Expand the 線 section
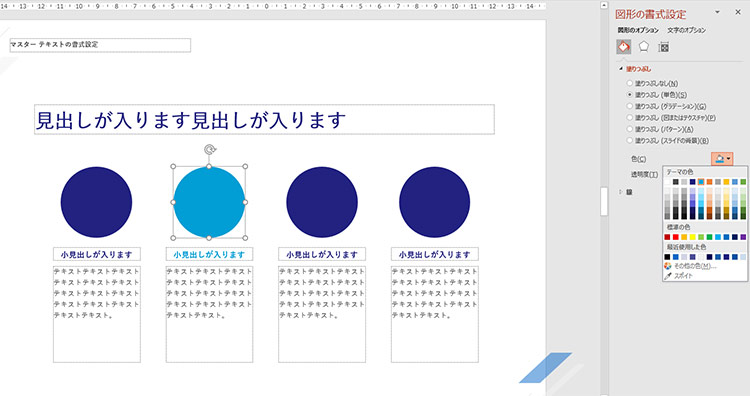 (x=626, y=192)
